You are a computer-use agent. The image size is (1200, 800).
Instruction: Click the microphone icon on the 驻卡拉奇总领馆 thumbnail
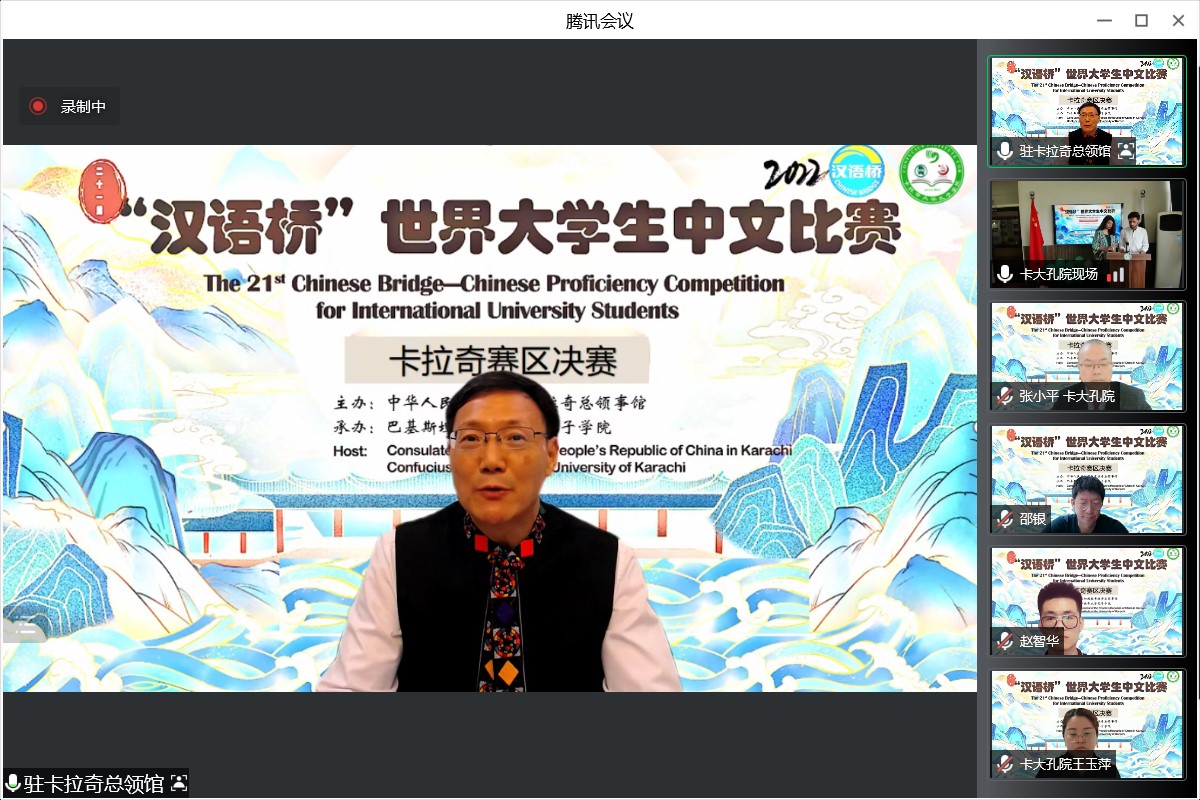1005,151
